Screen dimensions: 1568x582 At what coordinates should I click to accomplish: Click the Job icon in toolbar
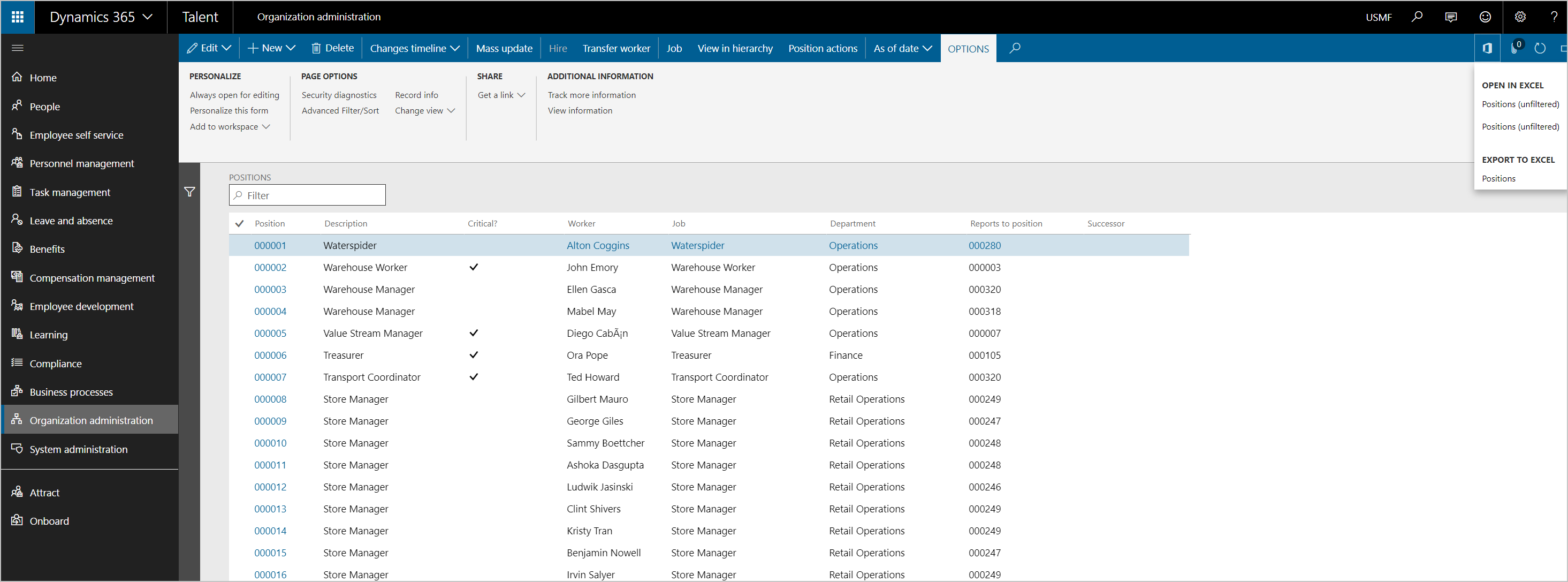tap(674, 47)
